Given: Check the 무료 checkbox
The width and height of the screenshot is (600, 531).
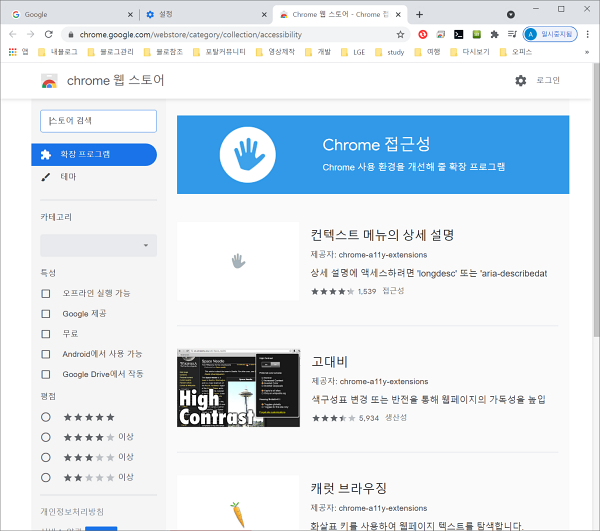Looking at the screenshot, I should [x=46, y=334].
